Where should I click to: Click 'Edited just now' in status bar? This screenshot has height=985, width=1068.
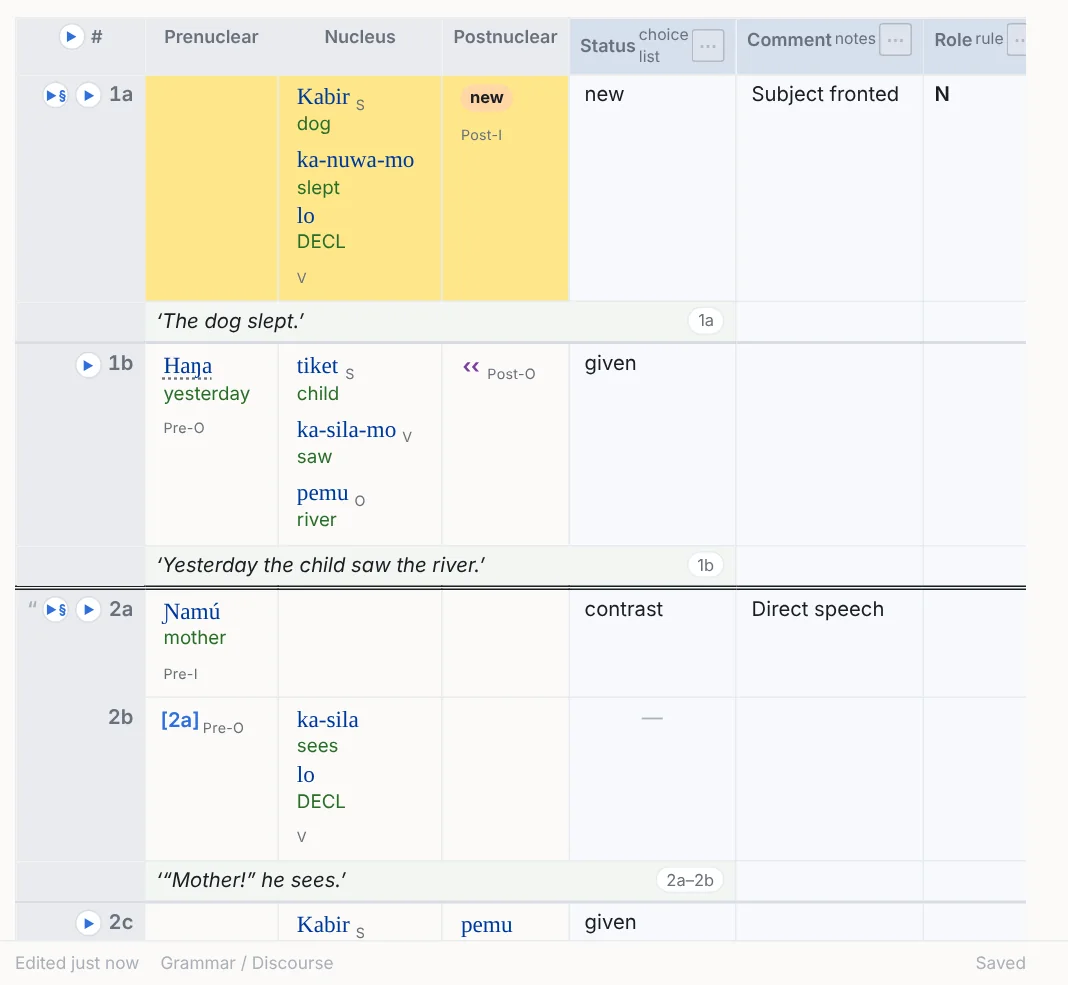click(77, 963)
